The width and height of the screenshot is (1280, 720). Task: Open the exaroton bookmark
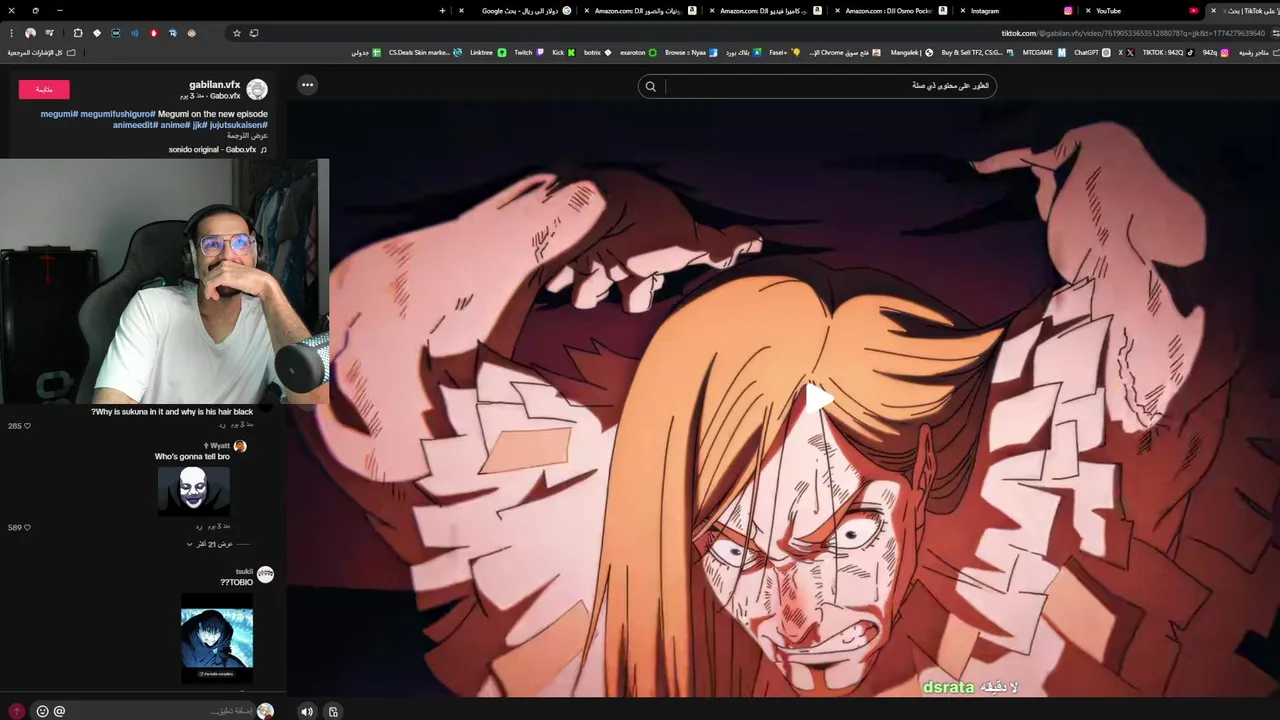point(638,52)
